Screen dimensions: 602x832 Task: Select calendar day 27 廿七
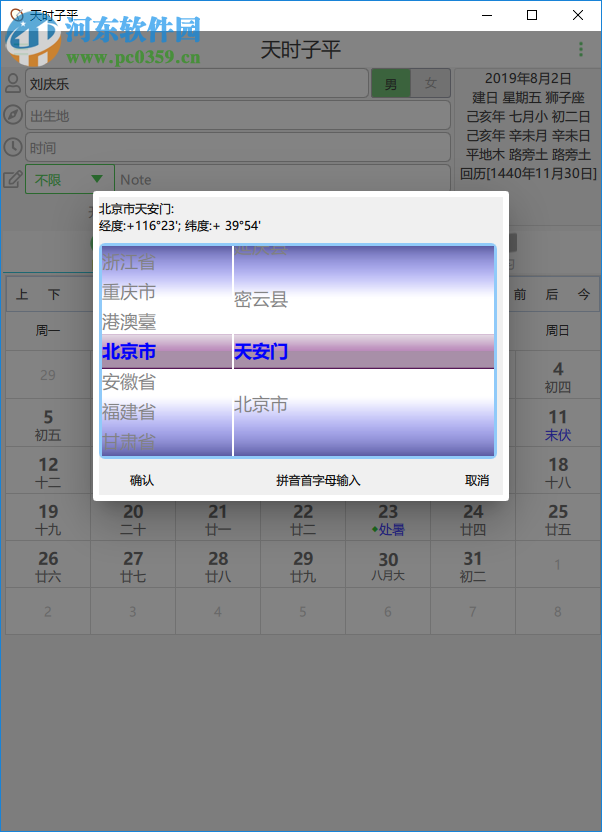pos(133,565)
